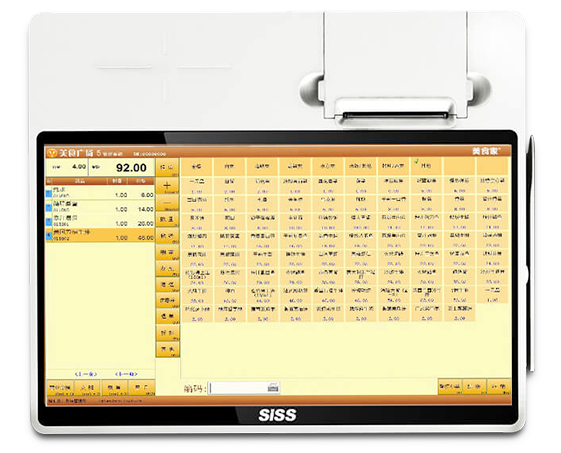
Task: Select the category tab with green checkmark
Action: coord(426,166)
